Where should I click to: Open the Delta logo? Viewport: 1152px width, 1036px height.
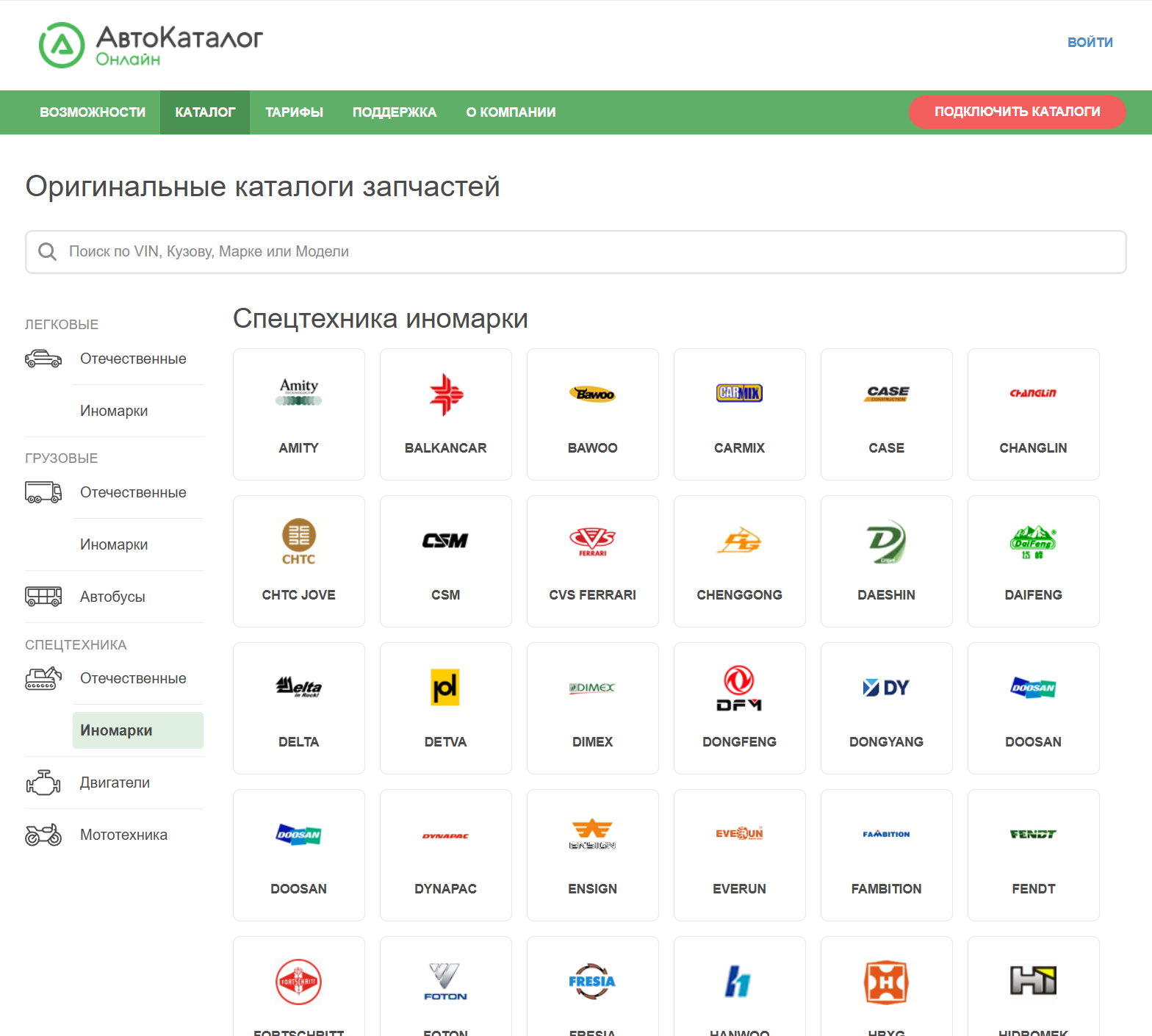click(299, 688)
